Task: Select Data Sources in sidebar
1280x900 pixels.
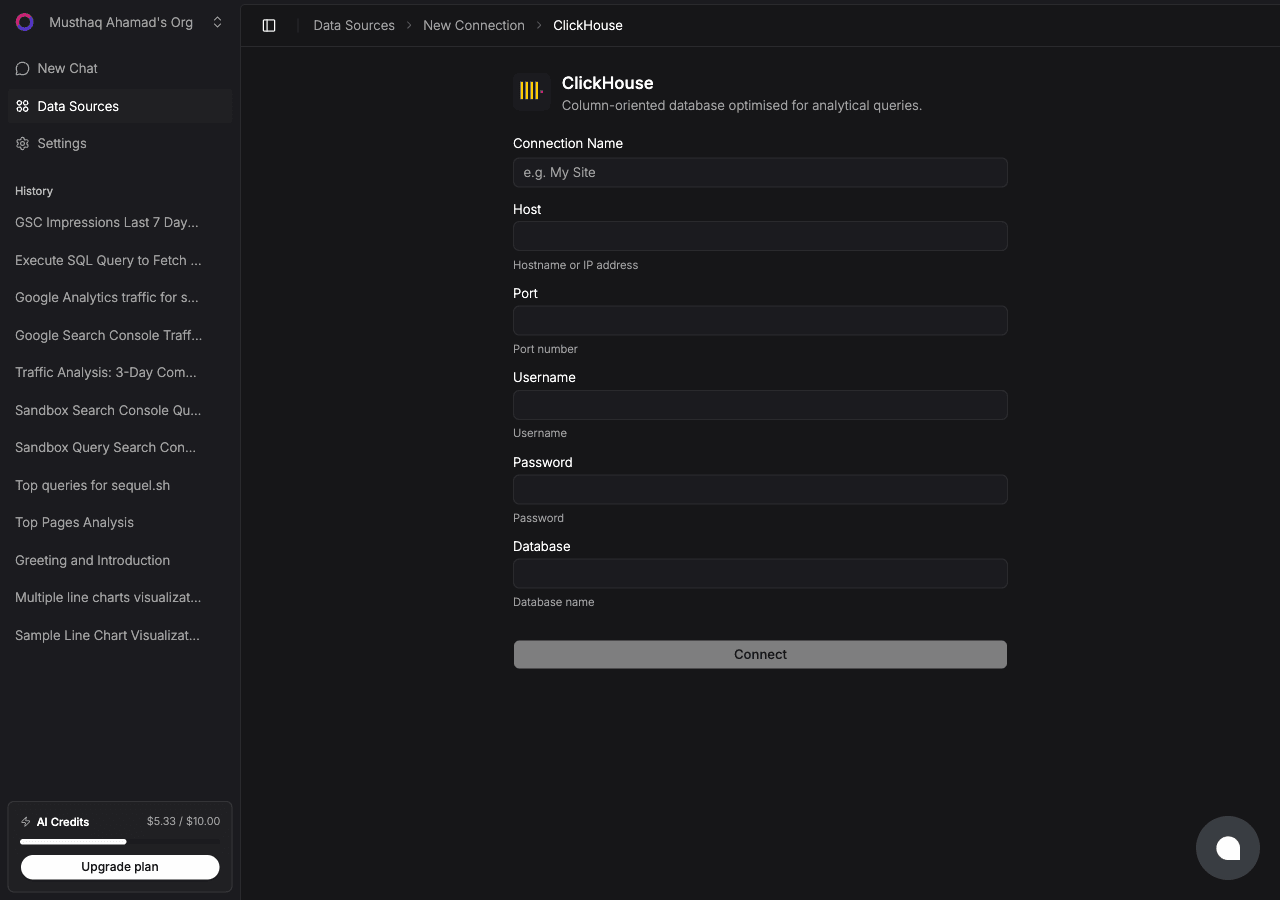Action: 120,106
